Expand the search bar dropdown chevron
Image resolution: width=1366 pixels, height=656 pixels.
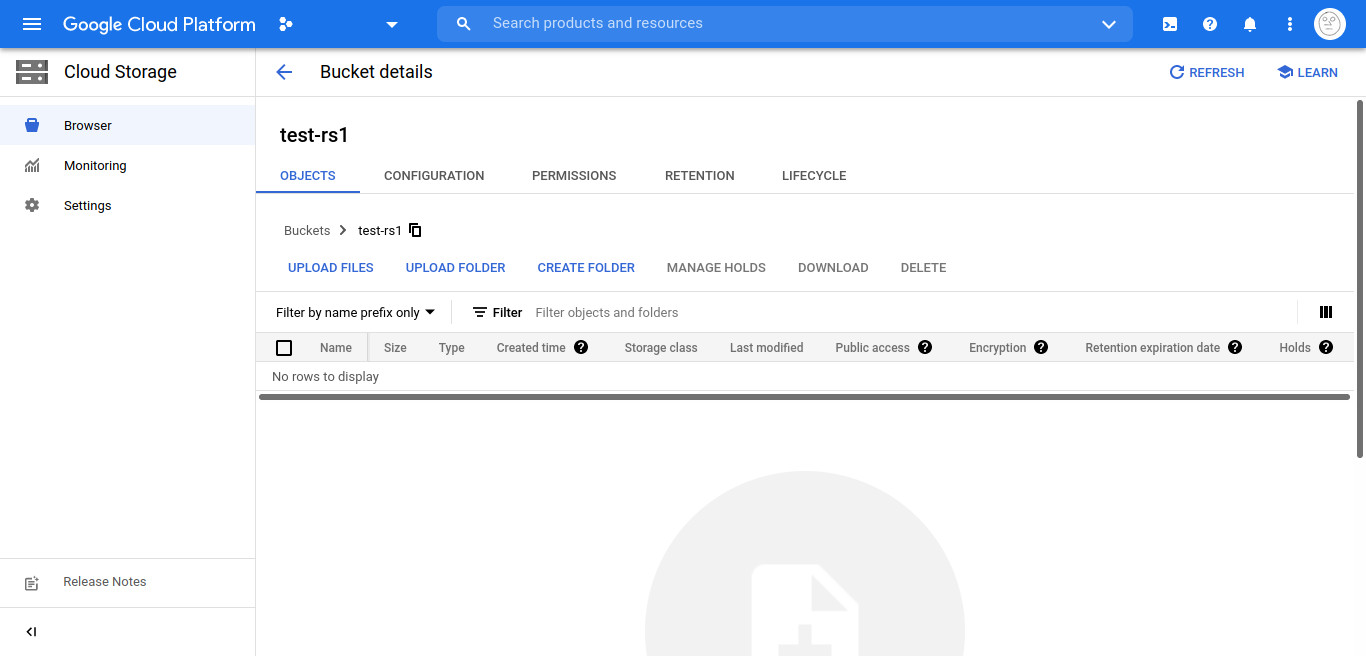click(1108, 24)
